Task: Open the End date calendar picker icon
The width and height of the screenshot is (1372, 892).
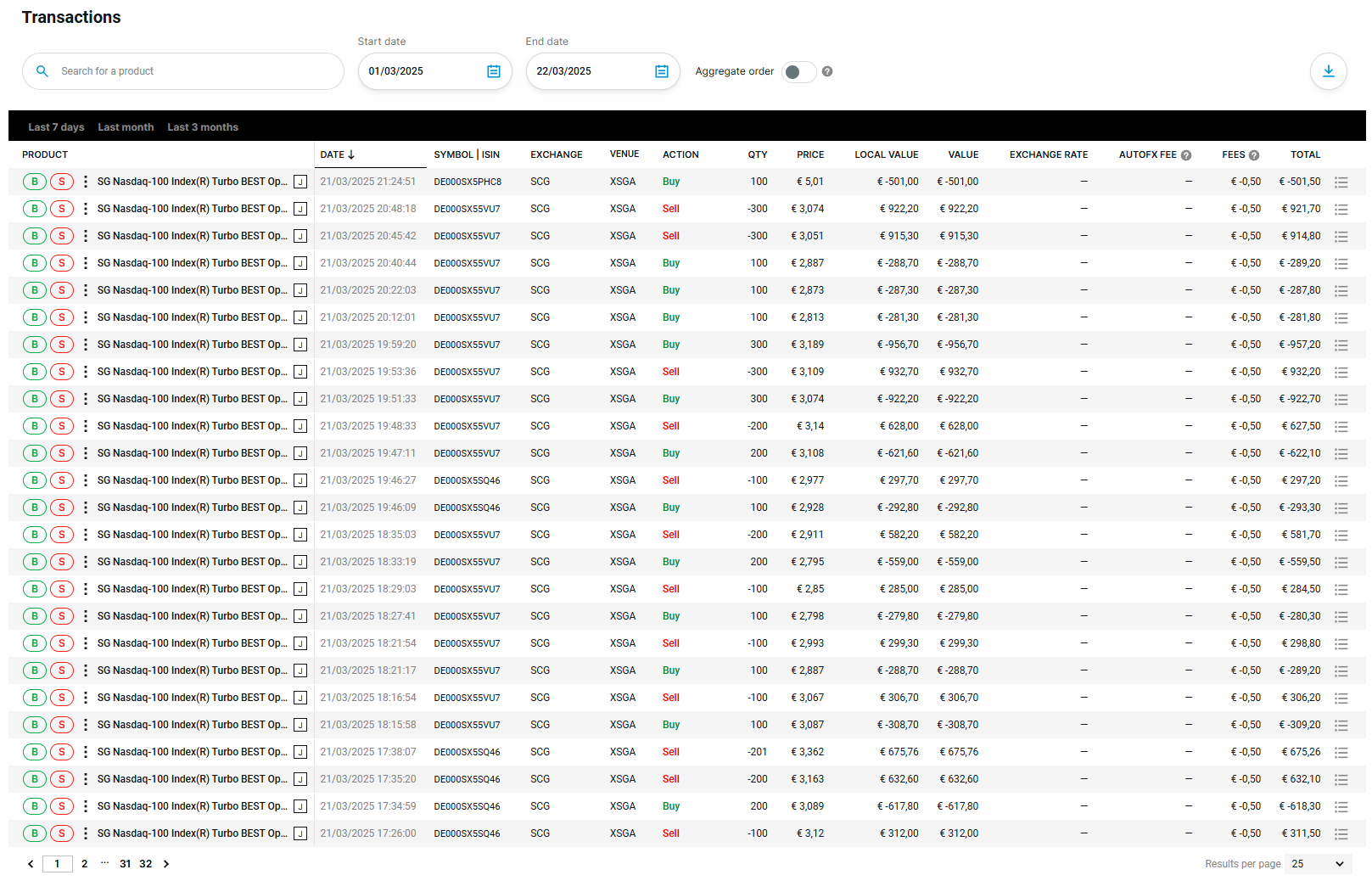Action: (661, 71)
